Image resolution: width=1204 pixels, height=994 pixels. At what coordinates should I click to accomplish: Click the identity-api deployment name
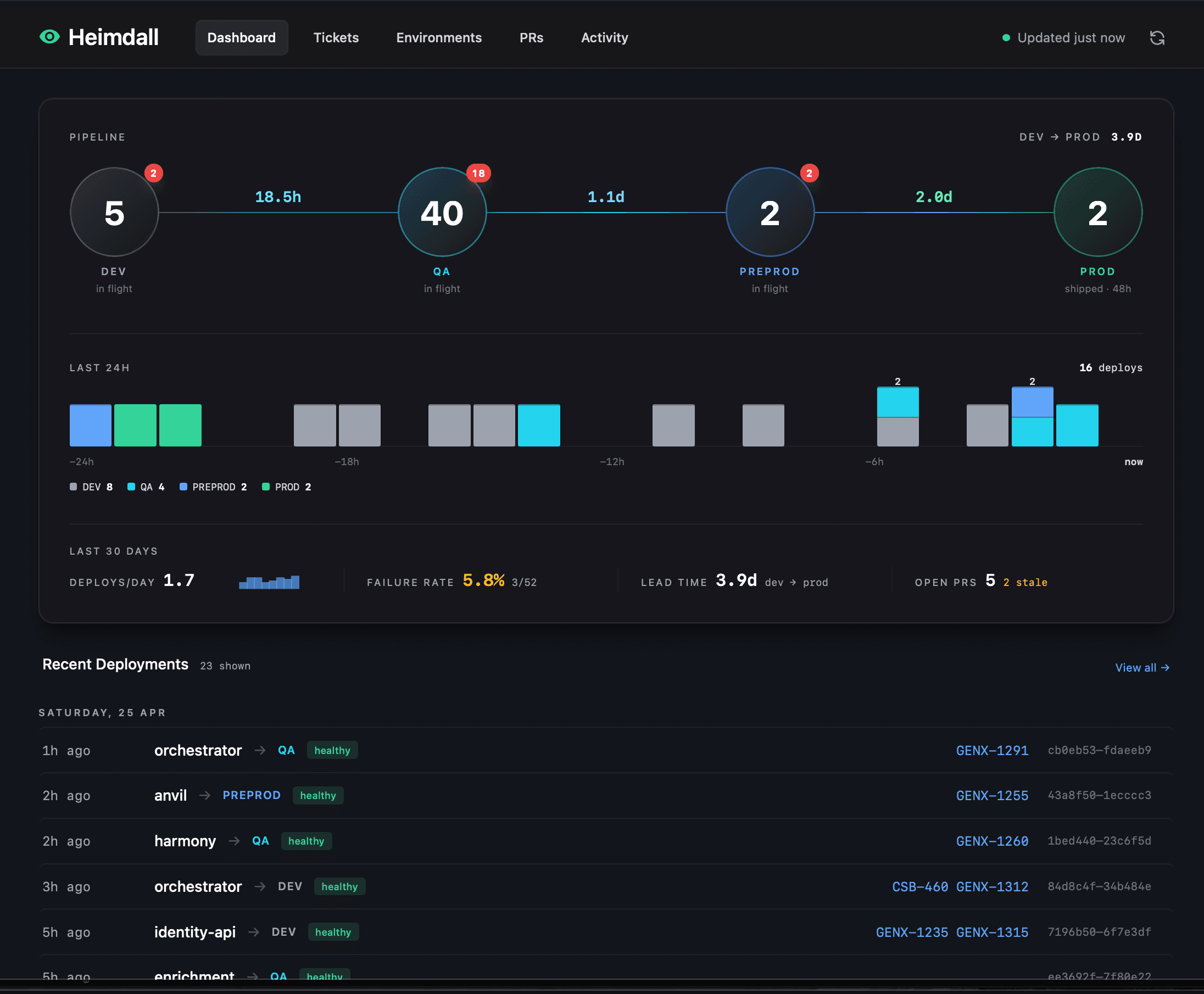pos(195,932)
